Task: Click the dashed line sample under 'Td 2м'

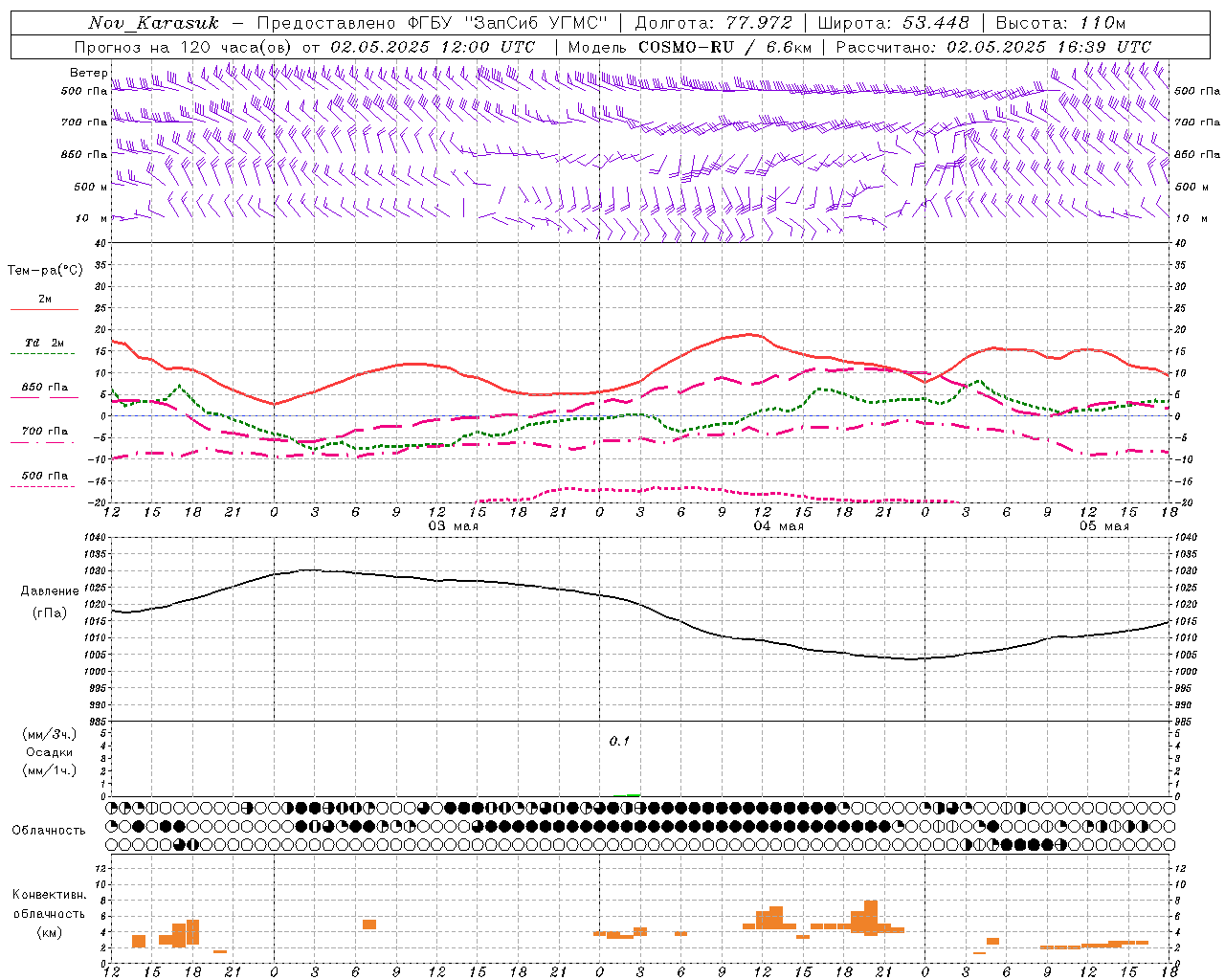Action: [x=44, y=354]
